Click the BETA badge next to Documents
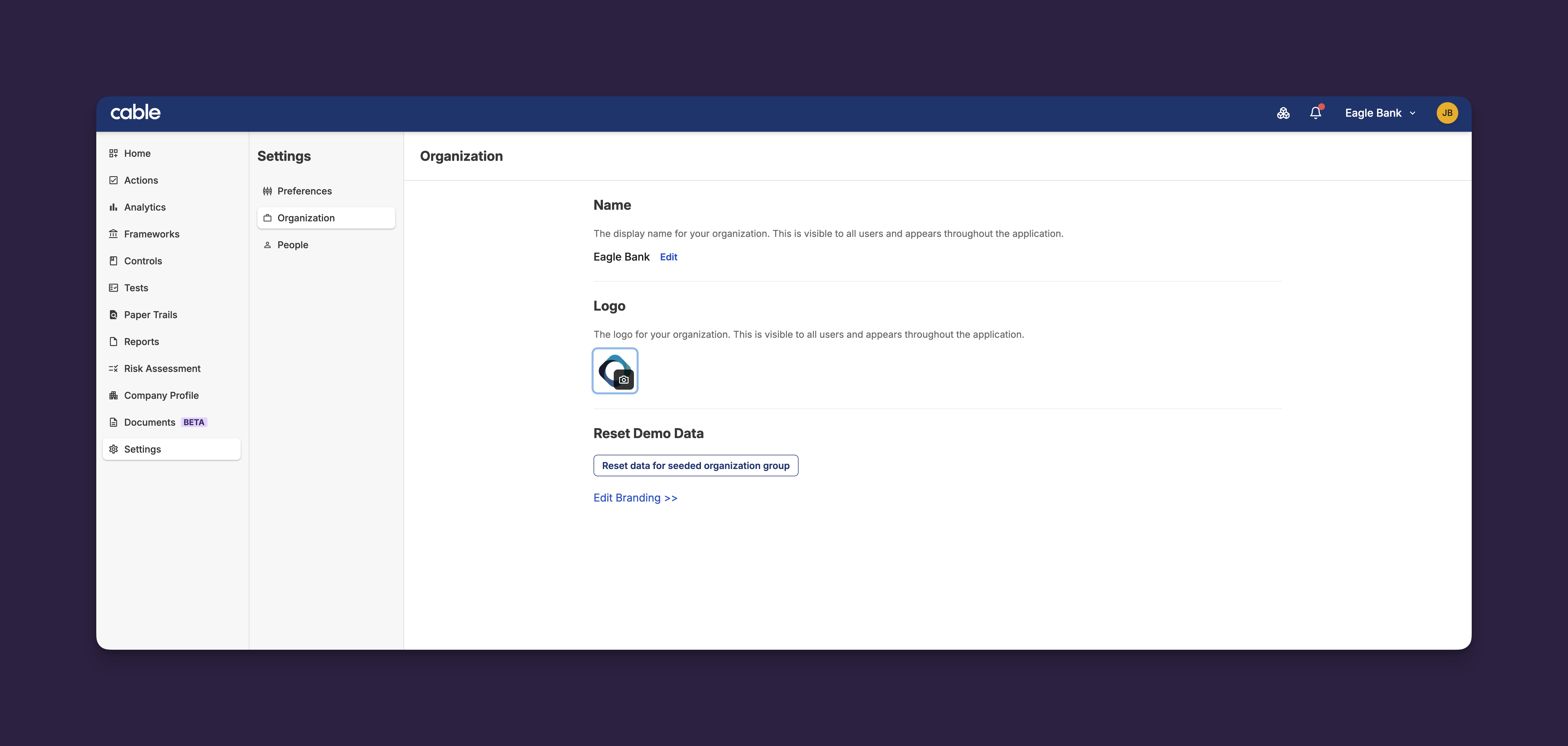 [194, 422]
